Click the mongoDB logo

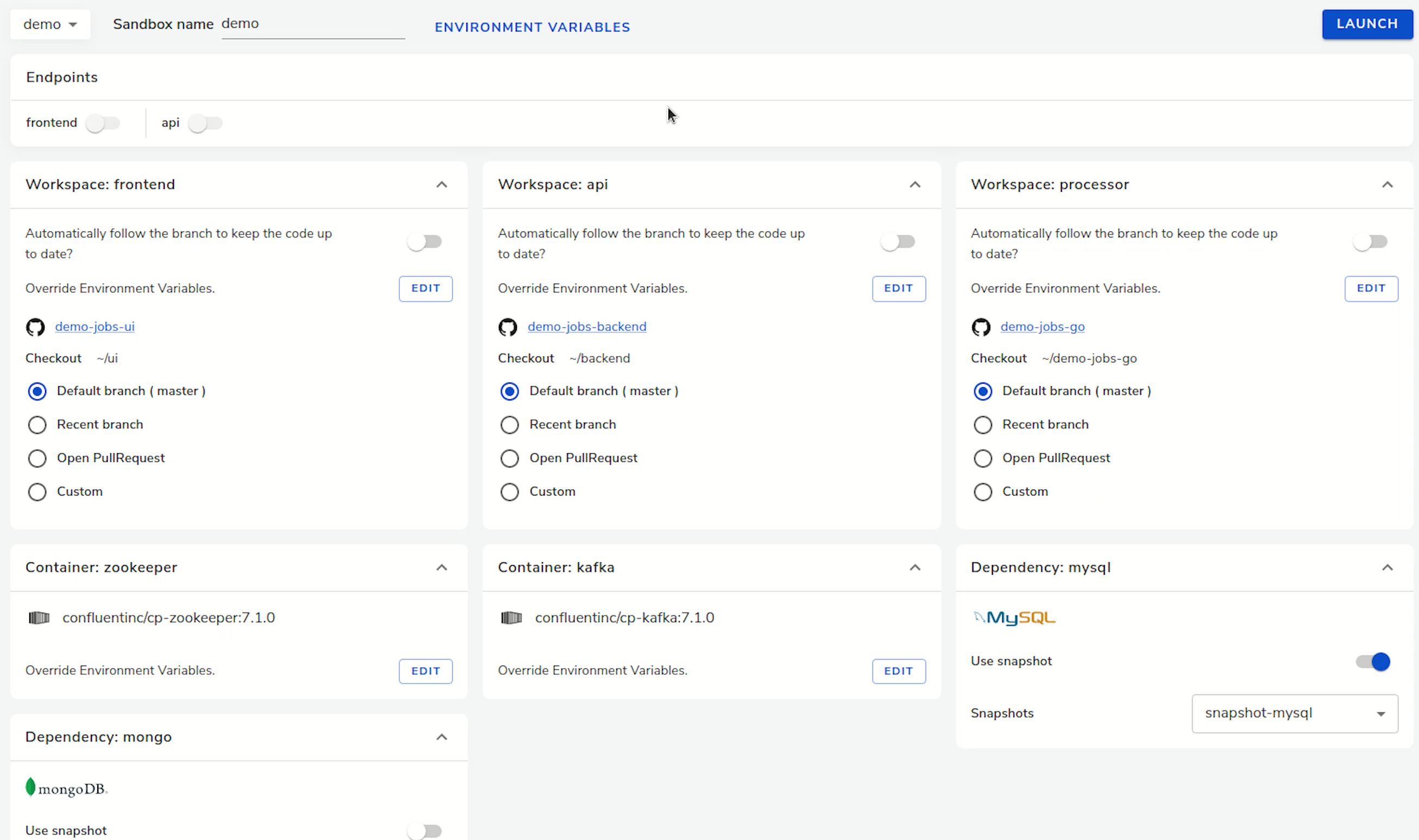[67, 788]
